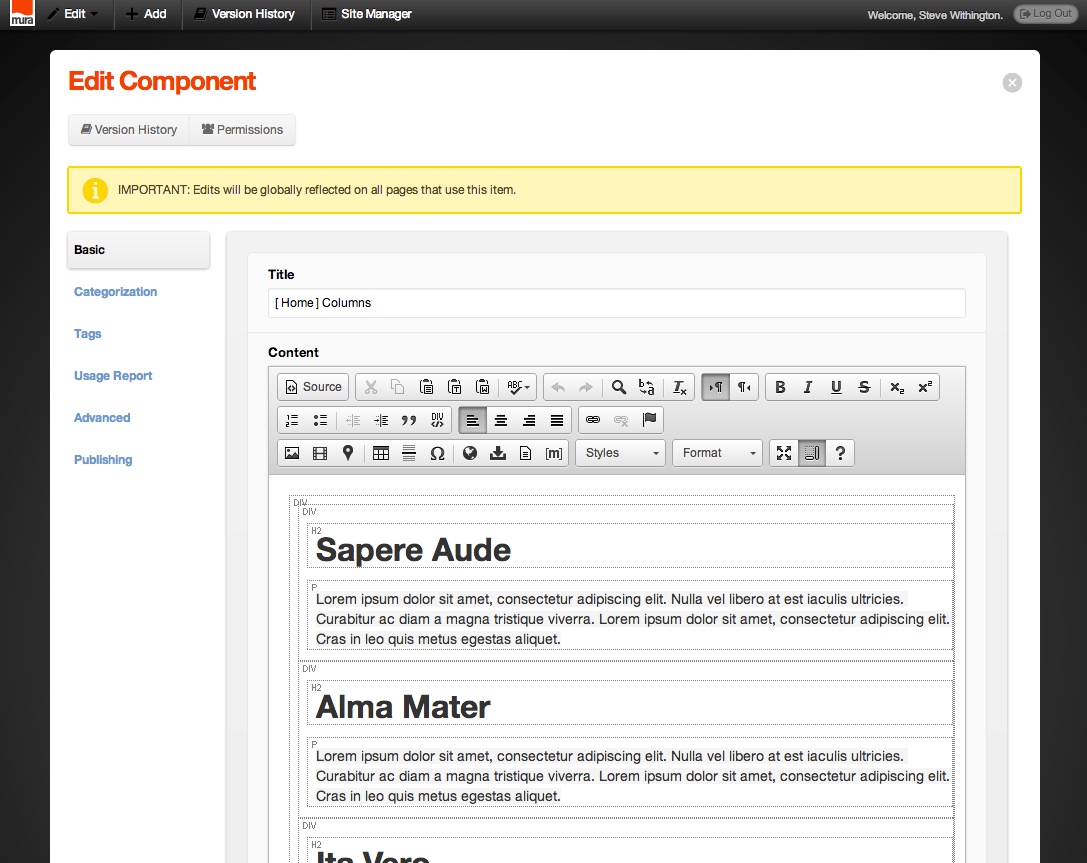Toggle Show Blocks view
Image resolution: width=1087 pixels, height=863 pixels.
click(x=812, y=453)
